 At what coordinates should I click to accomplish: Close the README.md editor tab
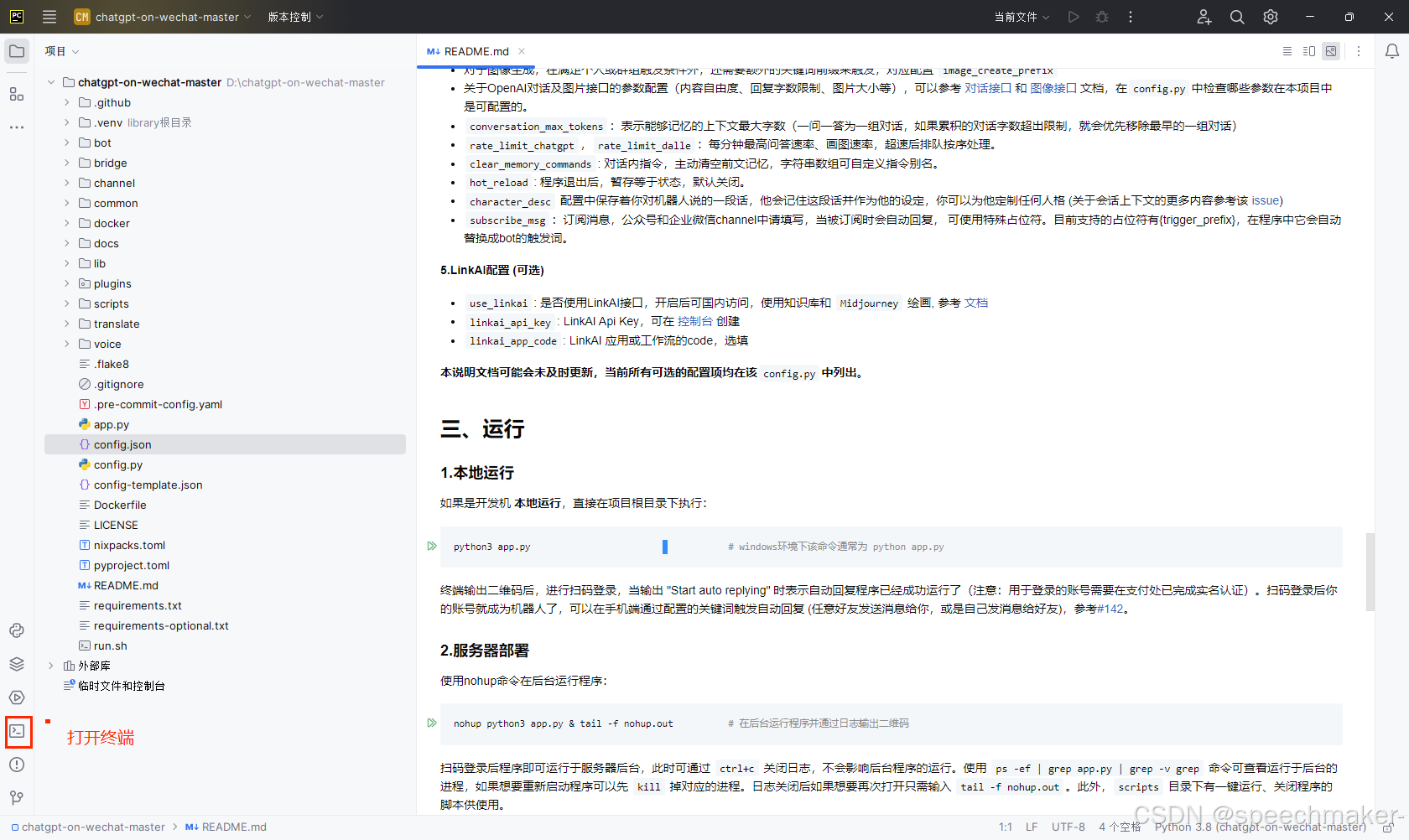[x=522, y=51]
